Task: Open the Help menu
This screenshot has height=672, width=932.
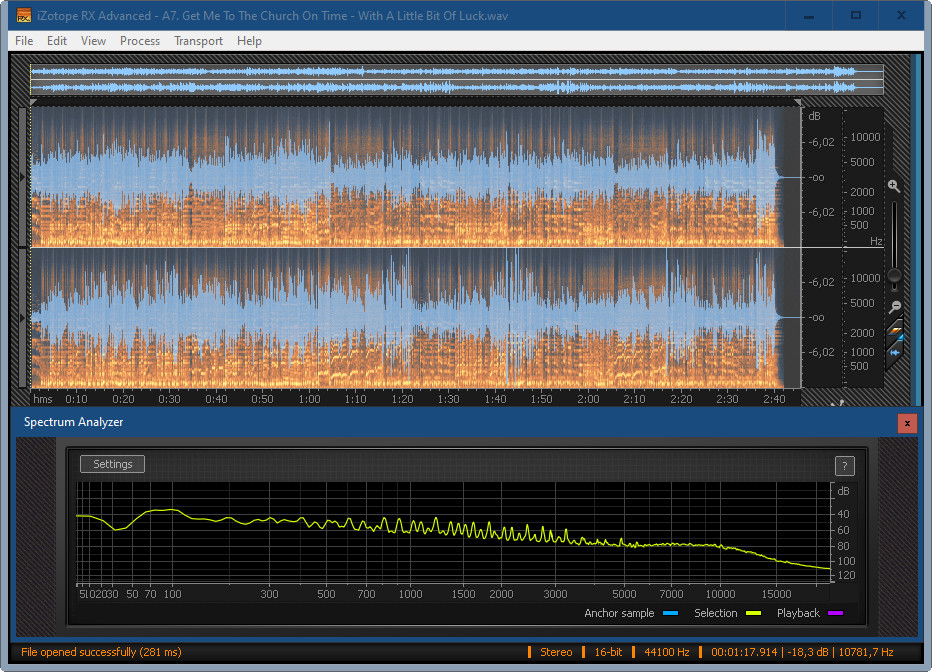Action: point(249,41)
